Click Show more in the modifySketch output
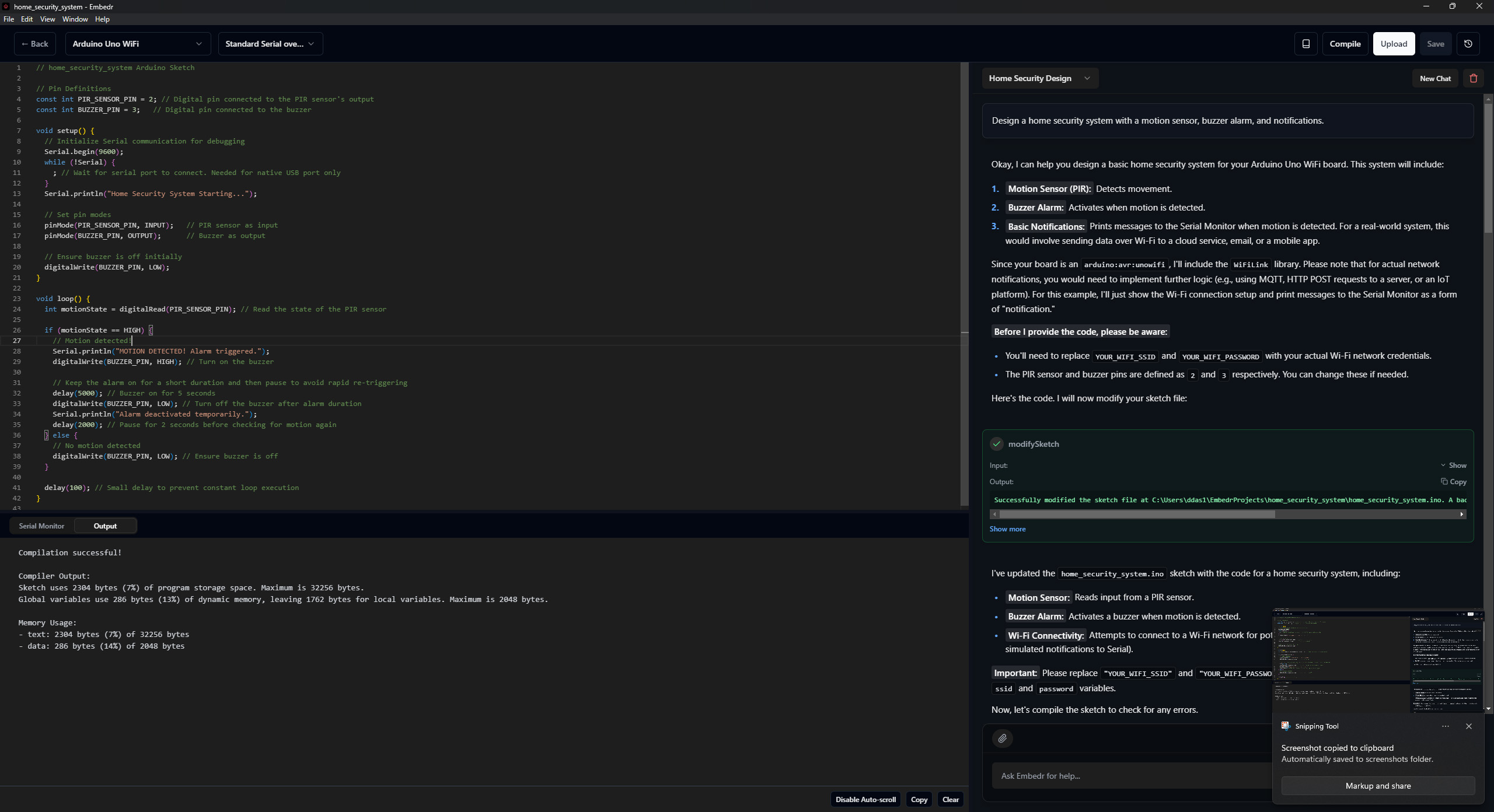Screen dimensions: 1494x812 tap(1007, 529)
